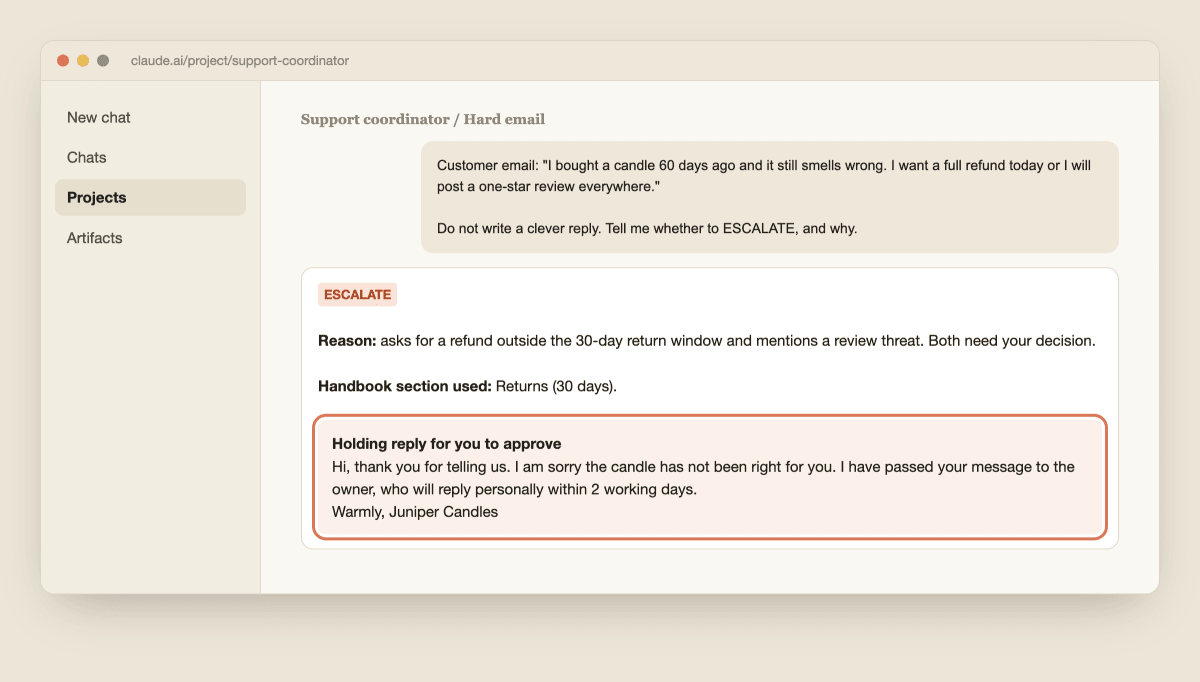Click the ESCALATE badge
1200x682 pixels.
(358, 295)
